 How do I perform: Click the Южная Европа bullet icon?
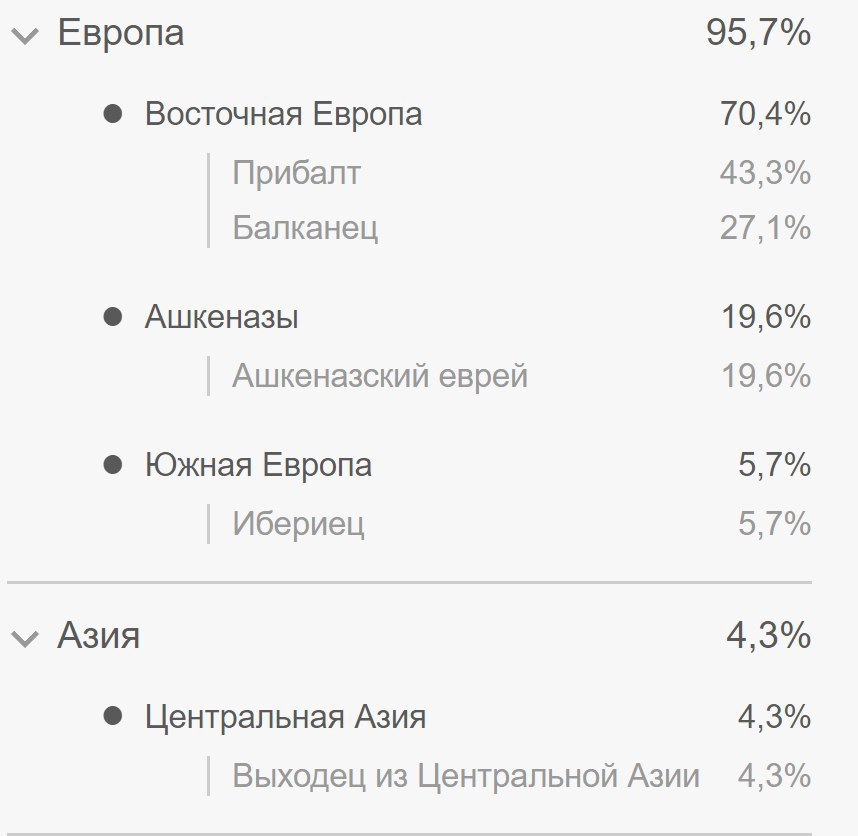coord(113,465)
